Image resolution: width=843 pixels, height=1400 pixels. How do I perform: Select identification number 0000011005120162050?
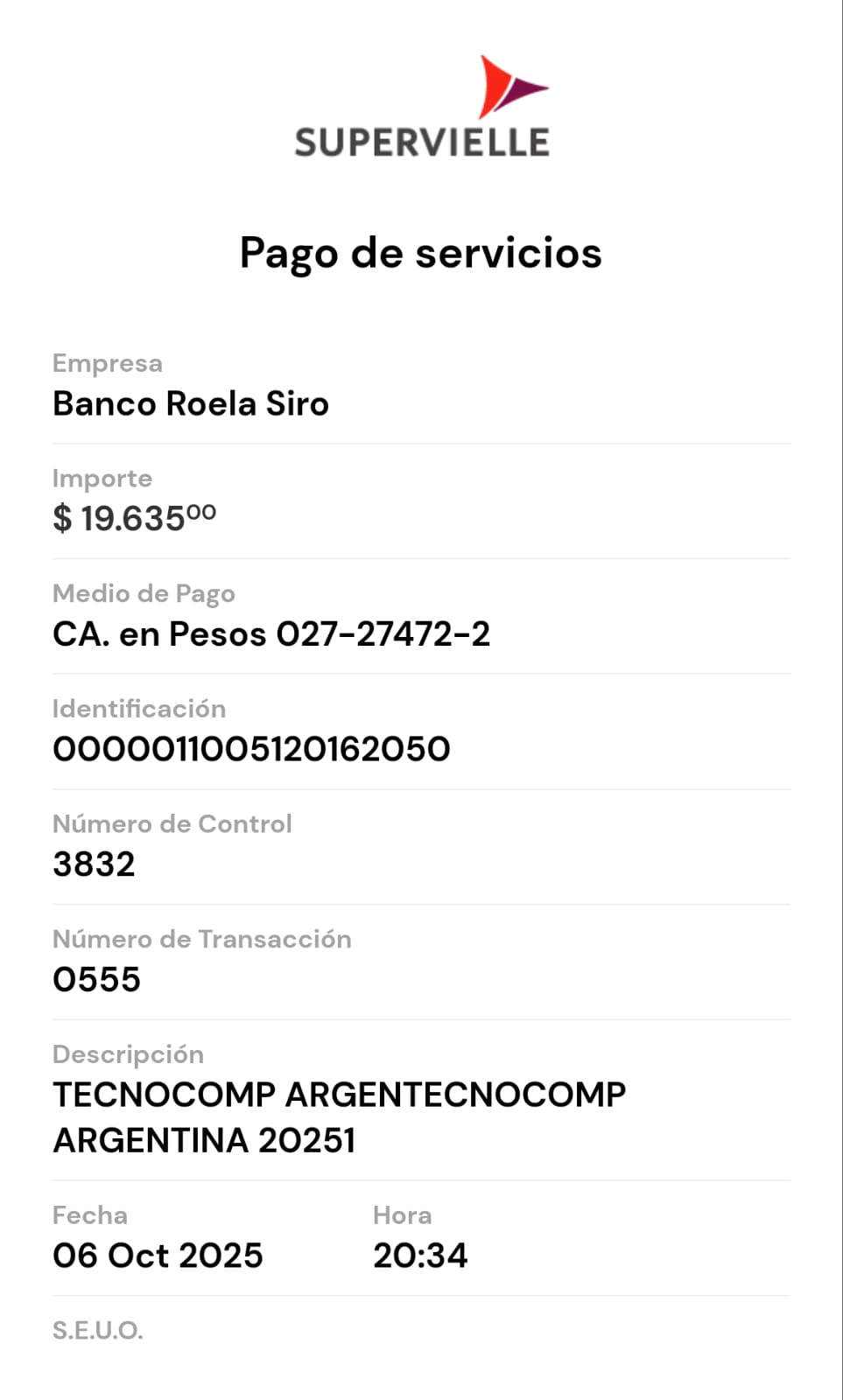click(251, 749)
